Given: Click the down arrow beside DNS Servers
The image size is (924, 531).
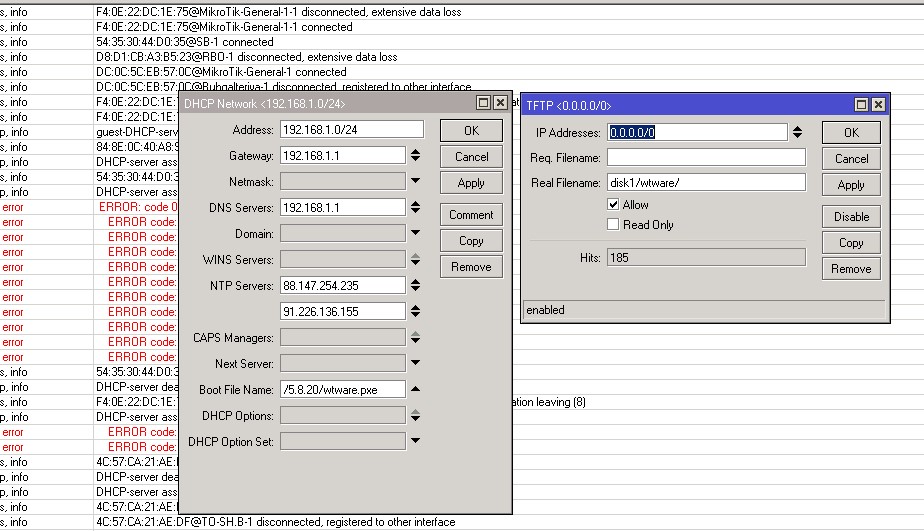Looking at the screenshot, I should pos(416,212).
